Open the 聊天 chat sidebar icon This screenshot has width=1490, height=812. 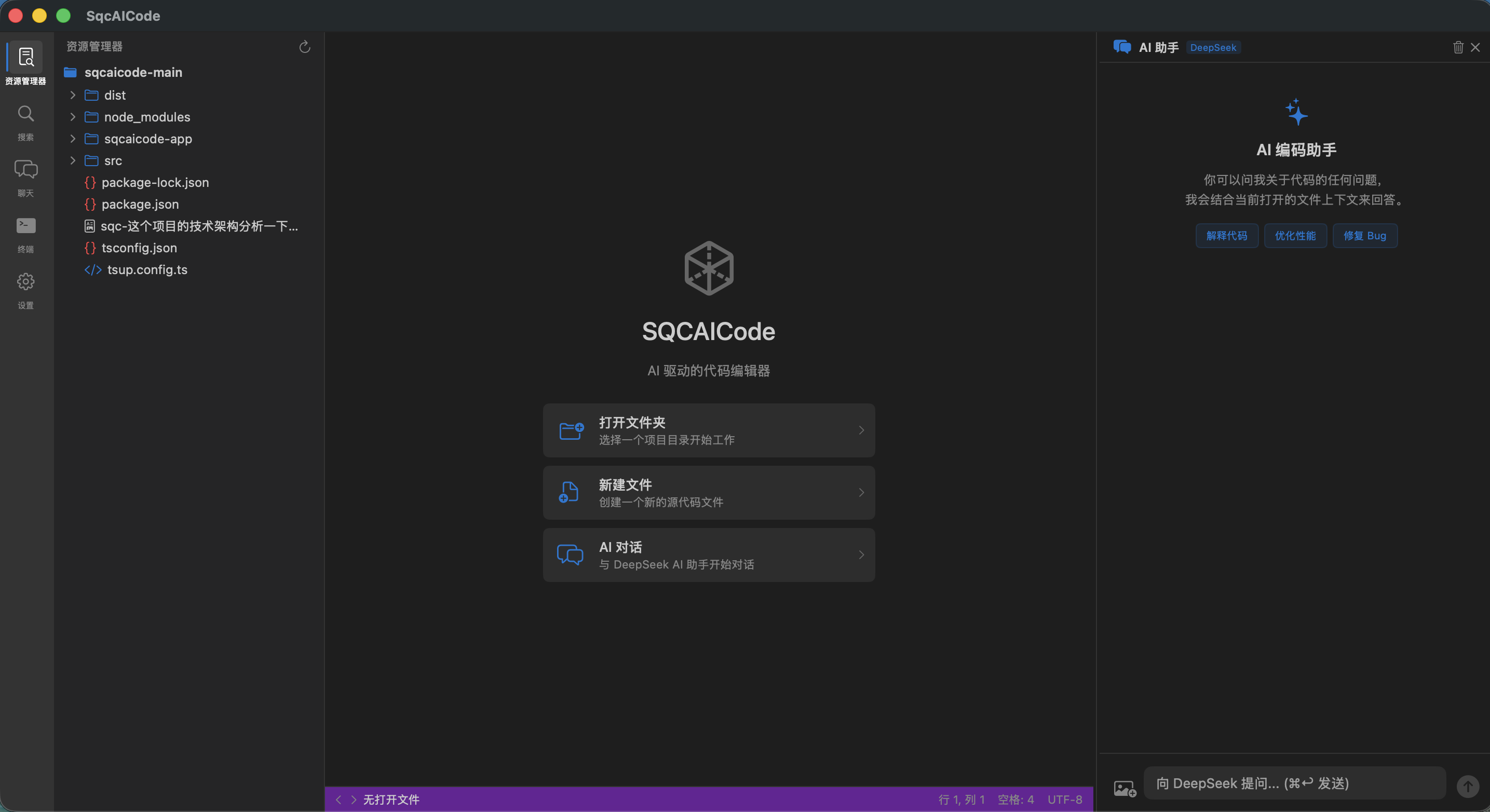[x=26, y=169]
